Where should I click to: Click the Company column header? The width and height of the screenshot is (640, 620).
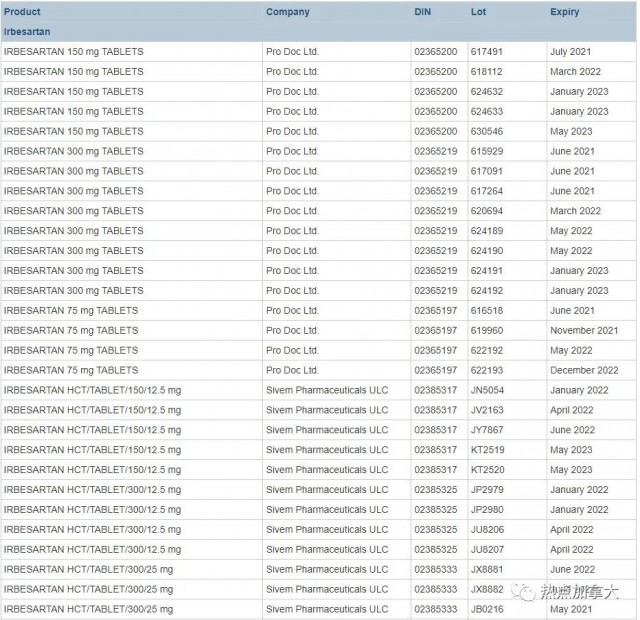pyautogui.click(x=288, y=12)
